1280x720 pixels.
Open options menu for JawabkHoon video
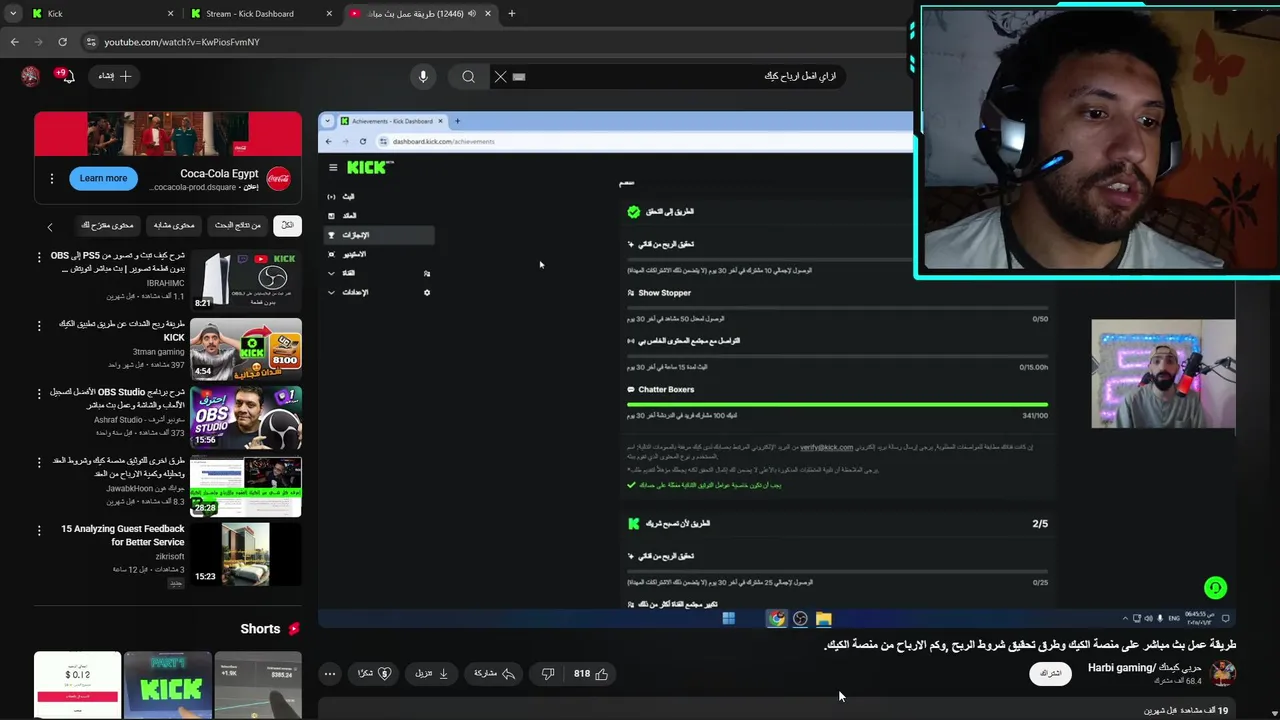point(40,463)
